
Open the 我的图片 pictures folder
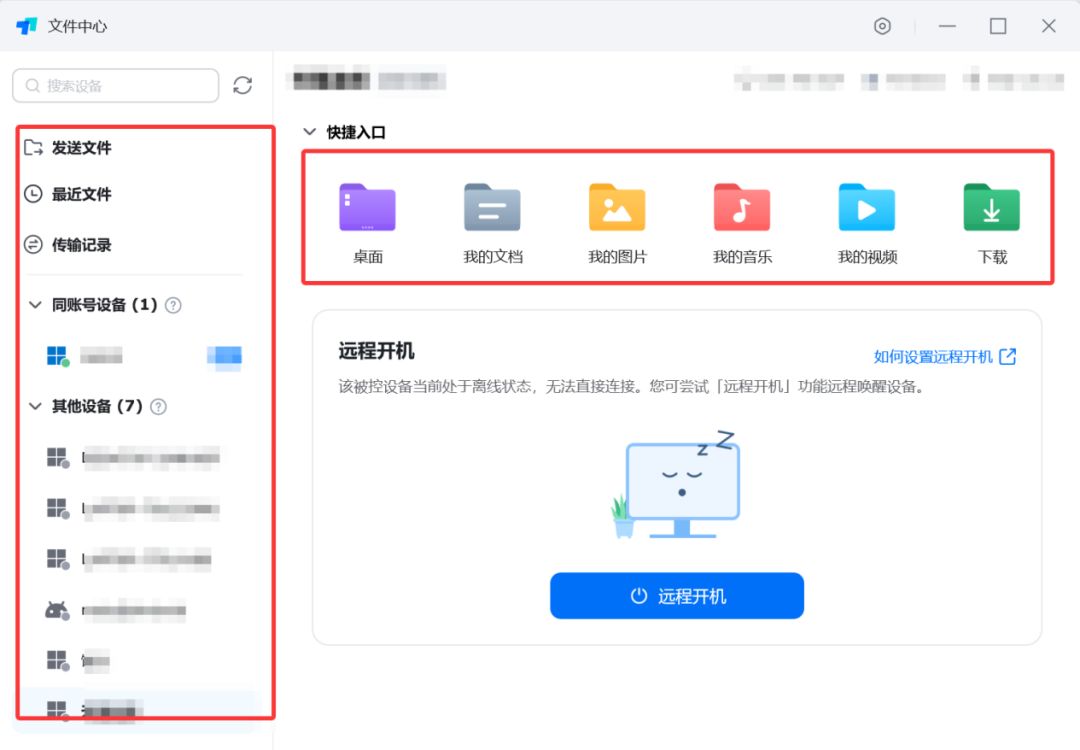click(617, 223)
